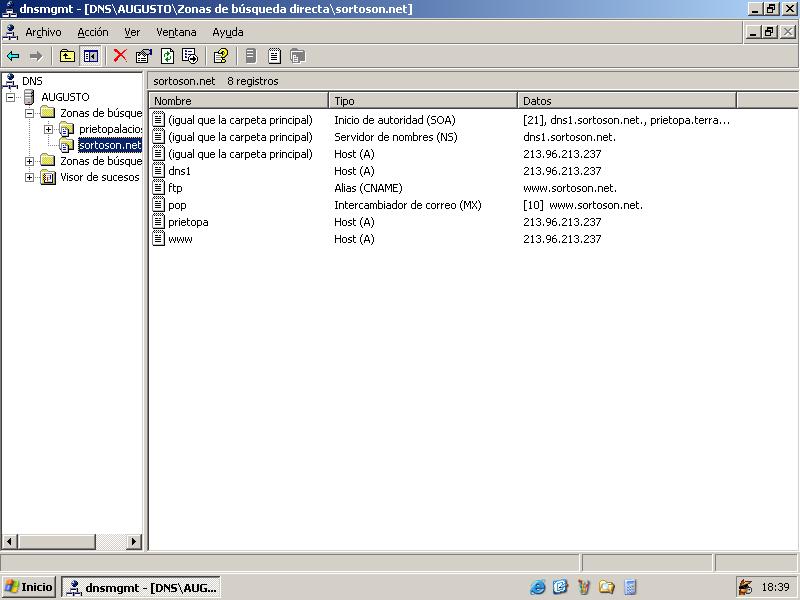The width and height of the screenshot is (800, 600).
Task: Go up one level with folder-arrow icon
Action: coord(67,56)
